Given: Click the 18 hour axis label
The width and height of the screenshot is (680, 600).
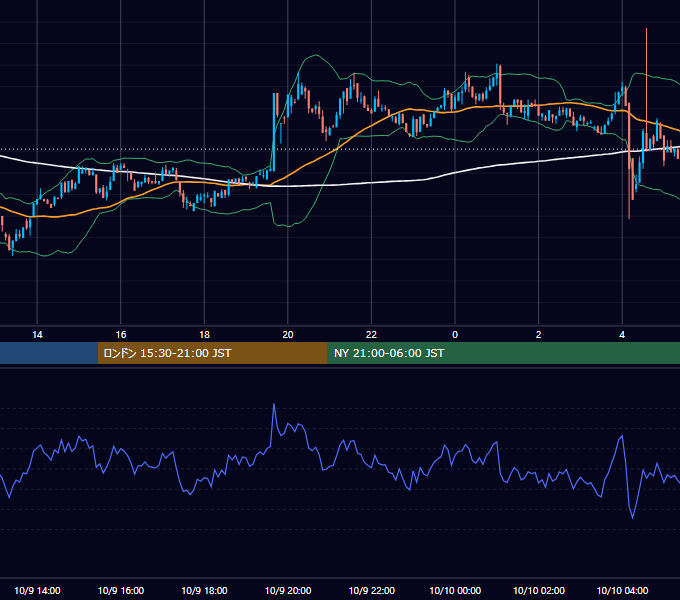Looking at the screenshot, I should point(204,335).
